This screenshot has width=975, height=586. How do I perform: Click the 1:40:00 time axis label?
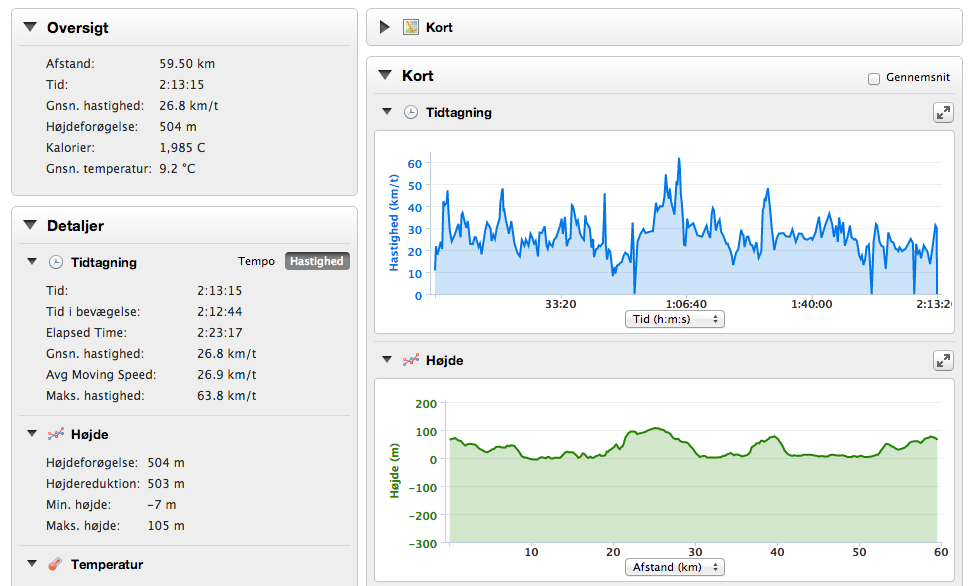[811, 304]
